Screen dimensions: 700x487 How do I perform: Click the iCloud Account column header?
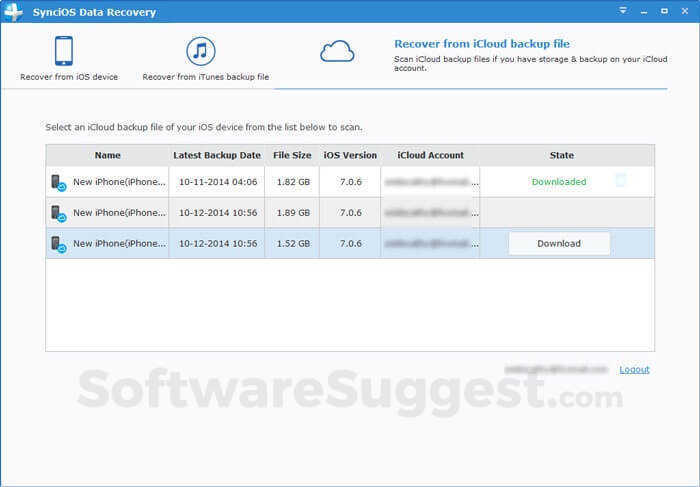430,155
